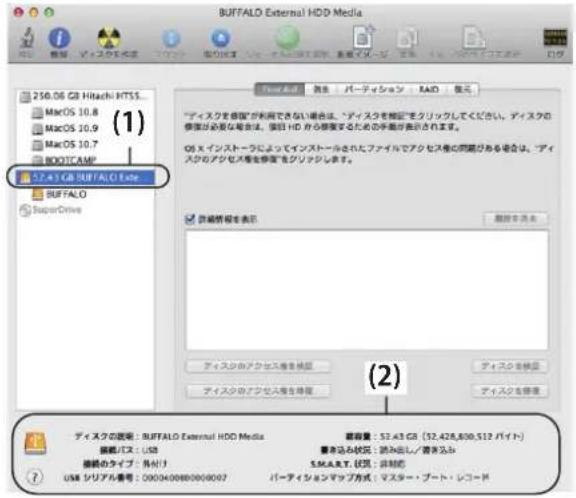This screenshot has width=576, height=498.
Task: Click the help question mark button
Action: click(x=35, y=477)
